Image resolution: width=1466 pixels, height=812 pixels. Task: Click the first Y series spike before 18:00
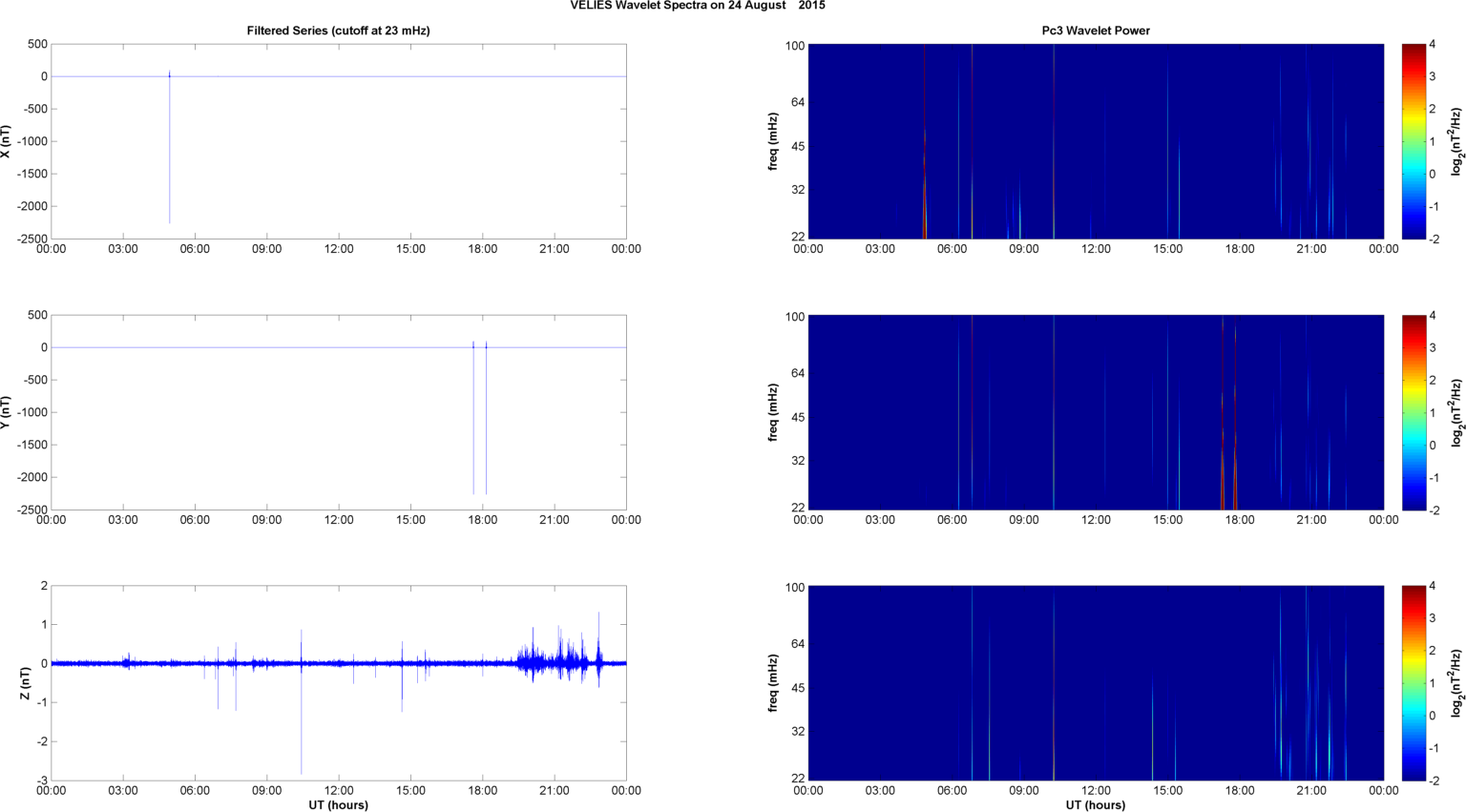(x=473, y=418)
